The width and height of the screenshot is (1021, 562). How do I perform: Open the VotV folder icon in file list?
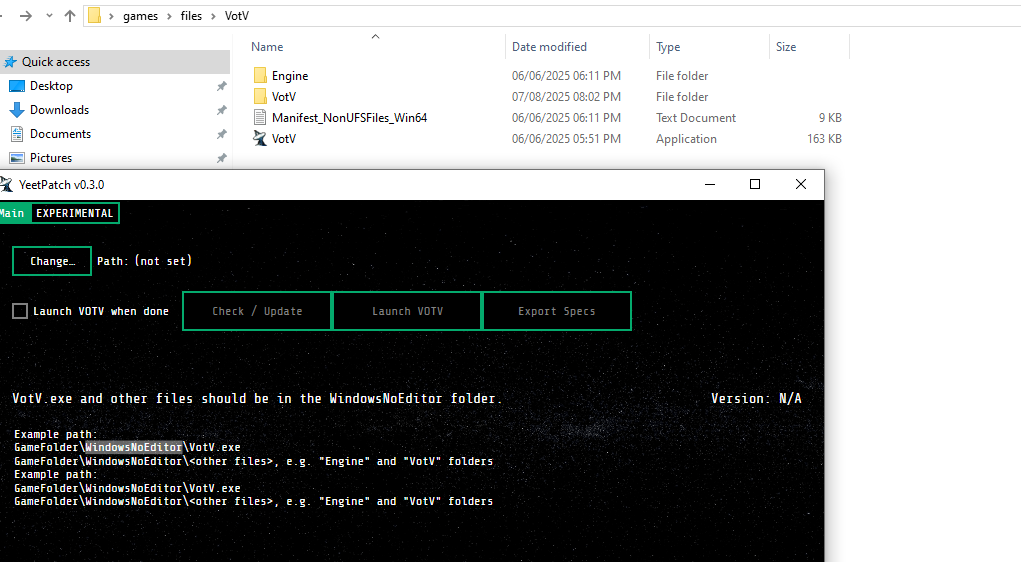click(260, 96)
